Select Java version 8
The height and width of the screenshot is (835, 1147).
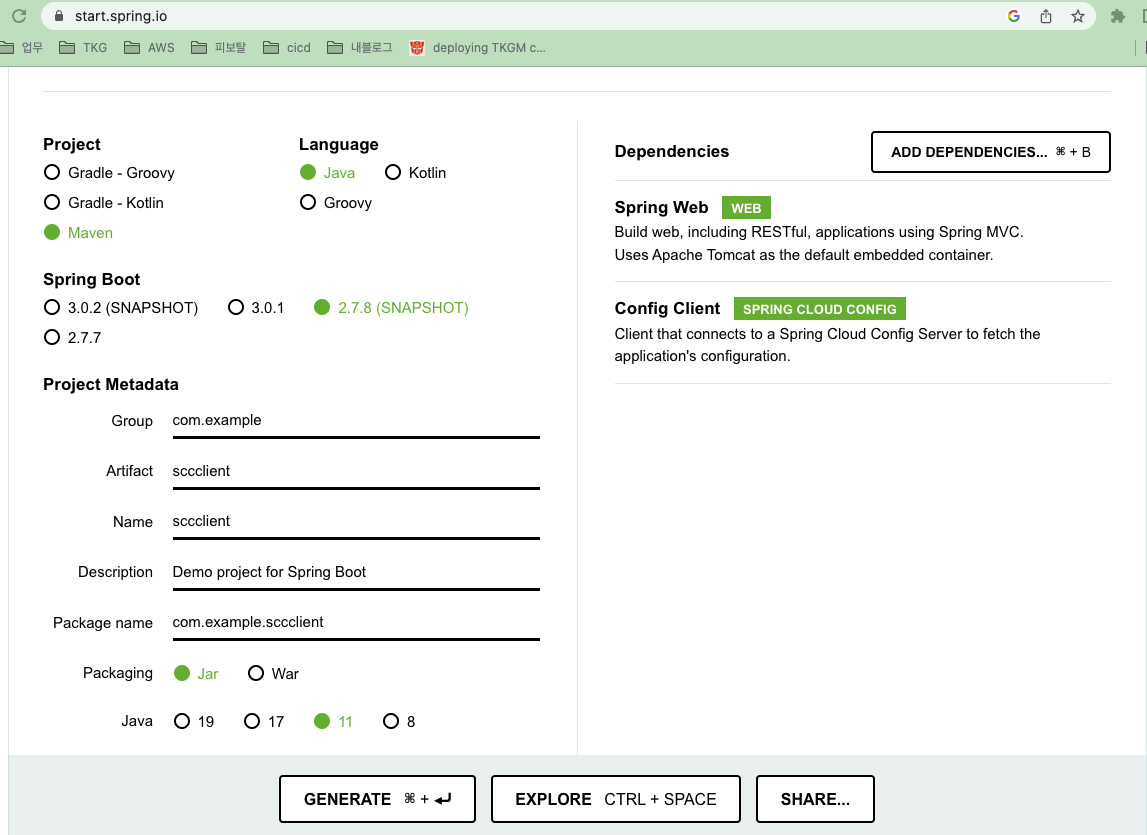click(399, 722)
